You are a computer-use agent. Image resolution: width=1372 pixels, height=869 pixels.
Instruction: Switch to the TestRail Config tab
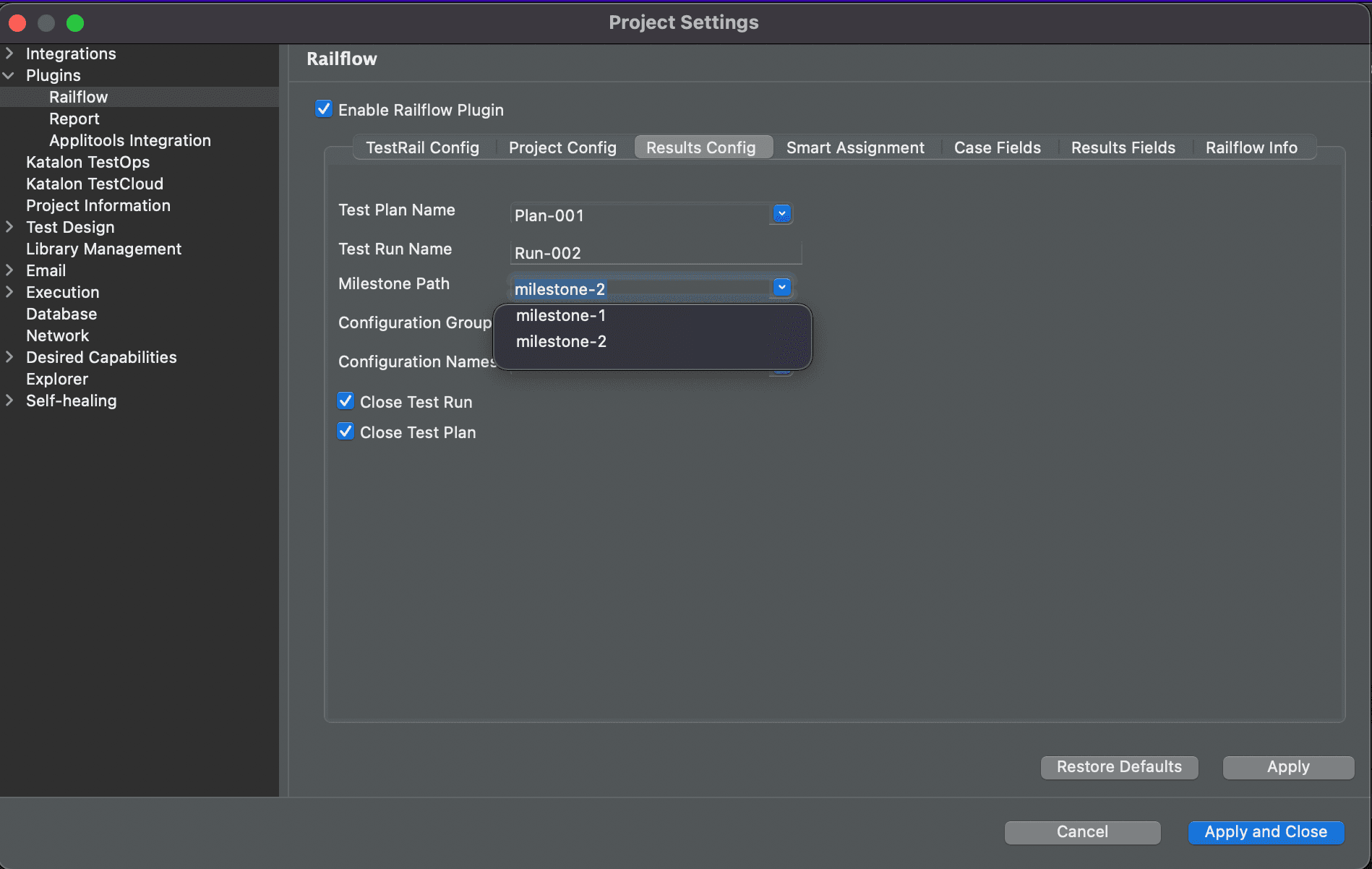point(422,147)
